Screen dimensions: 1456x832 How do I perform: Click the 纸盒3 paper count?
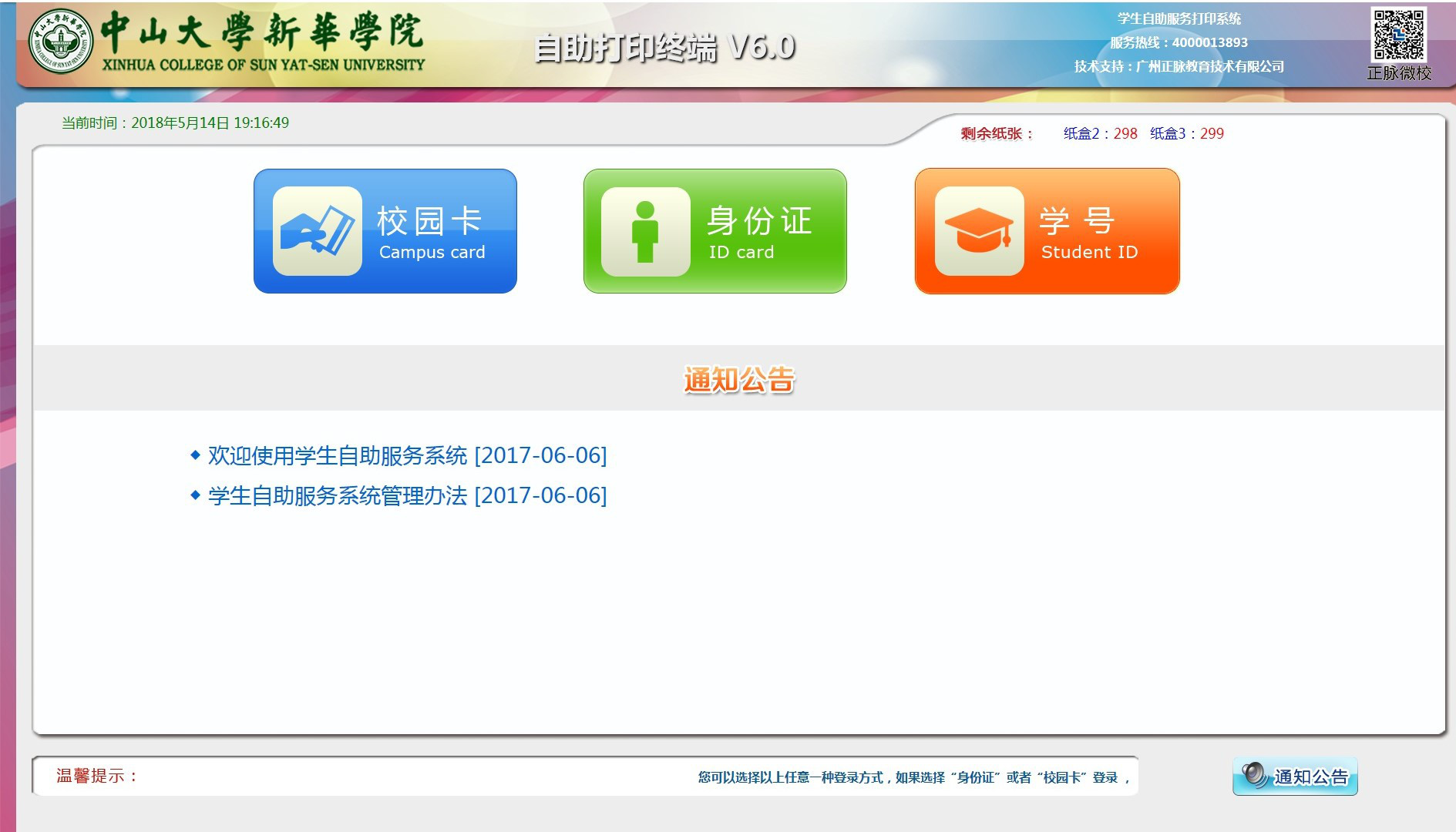(1186, 133)
